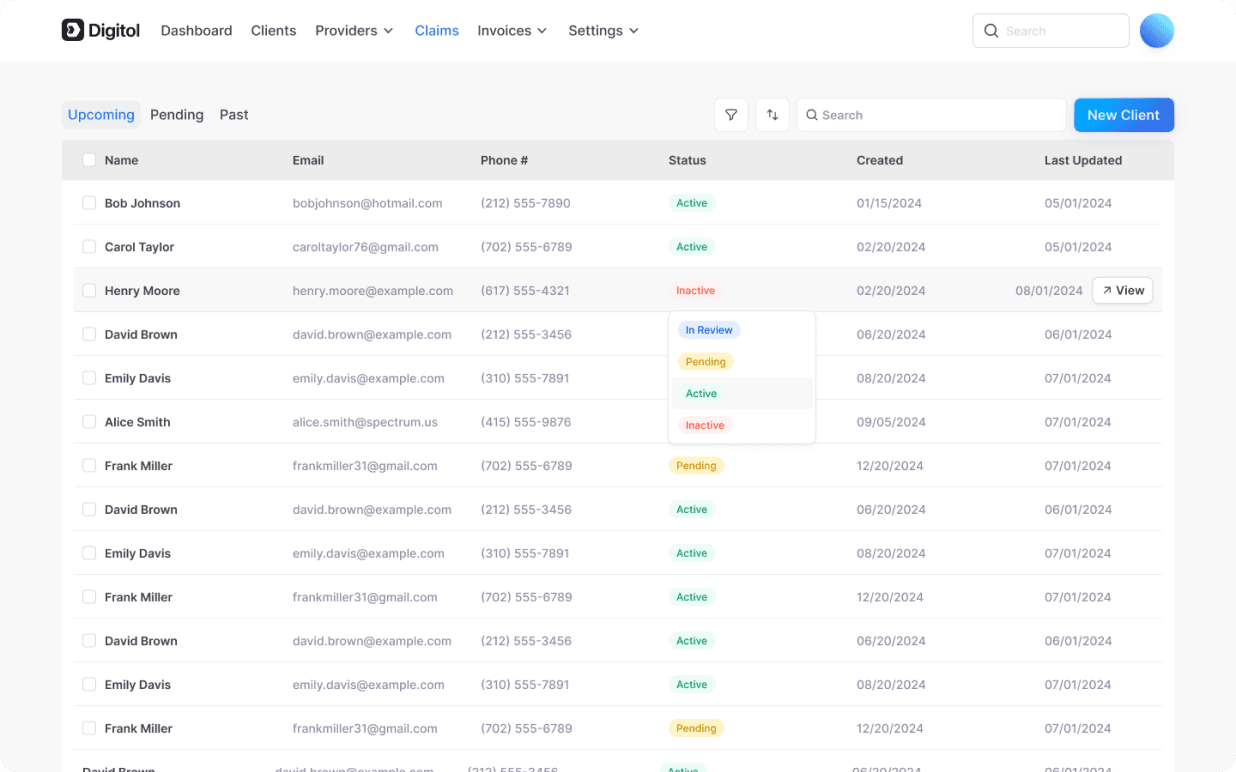Click magnifier icon in top navigation search

(x=991, y=31)
